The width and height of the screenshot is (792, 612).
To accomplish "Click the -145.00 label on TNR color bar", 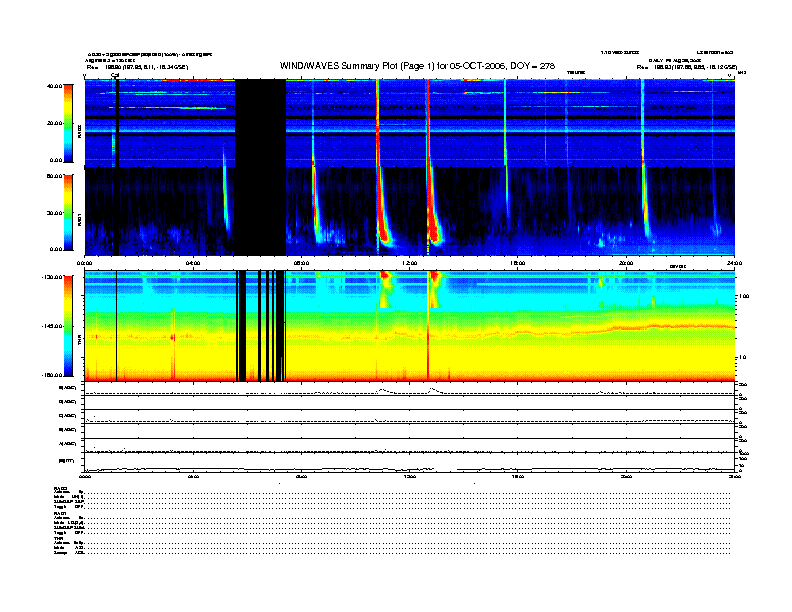I will pos(53,326).
